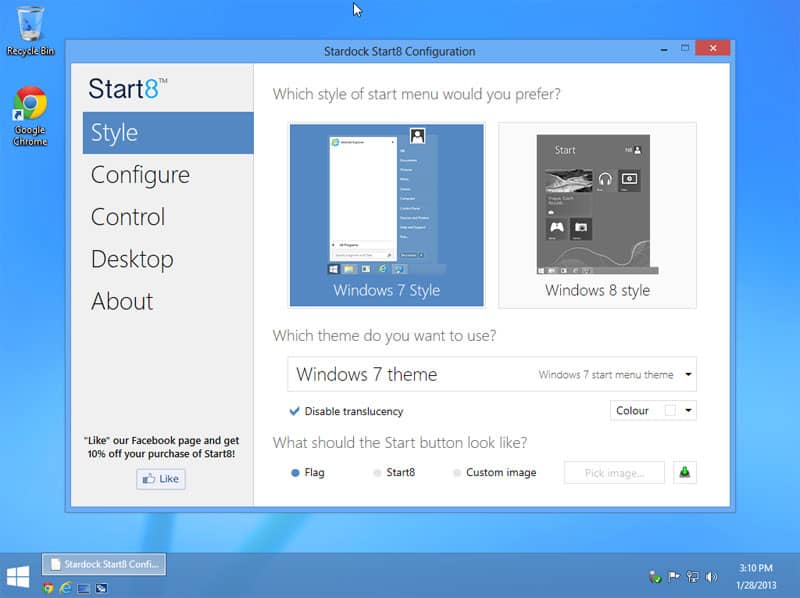
Task: Click the Pick image... button
Action: pyautogui.click(x=614, y=472)
